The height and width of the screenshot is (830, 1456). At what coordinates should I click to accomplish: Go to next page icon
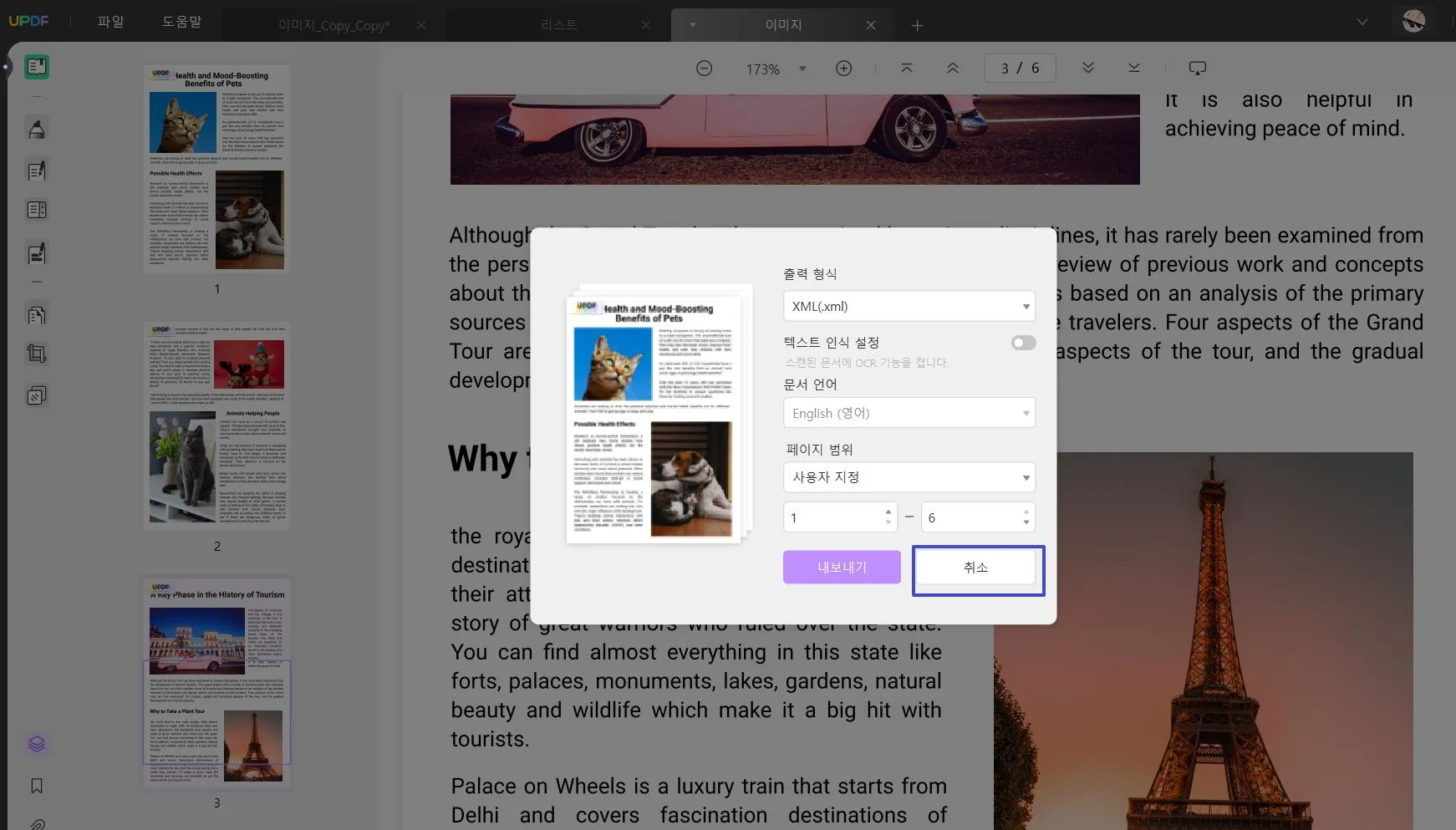coord(1088,68)
